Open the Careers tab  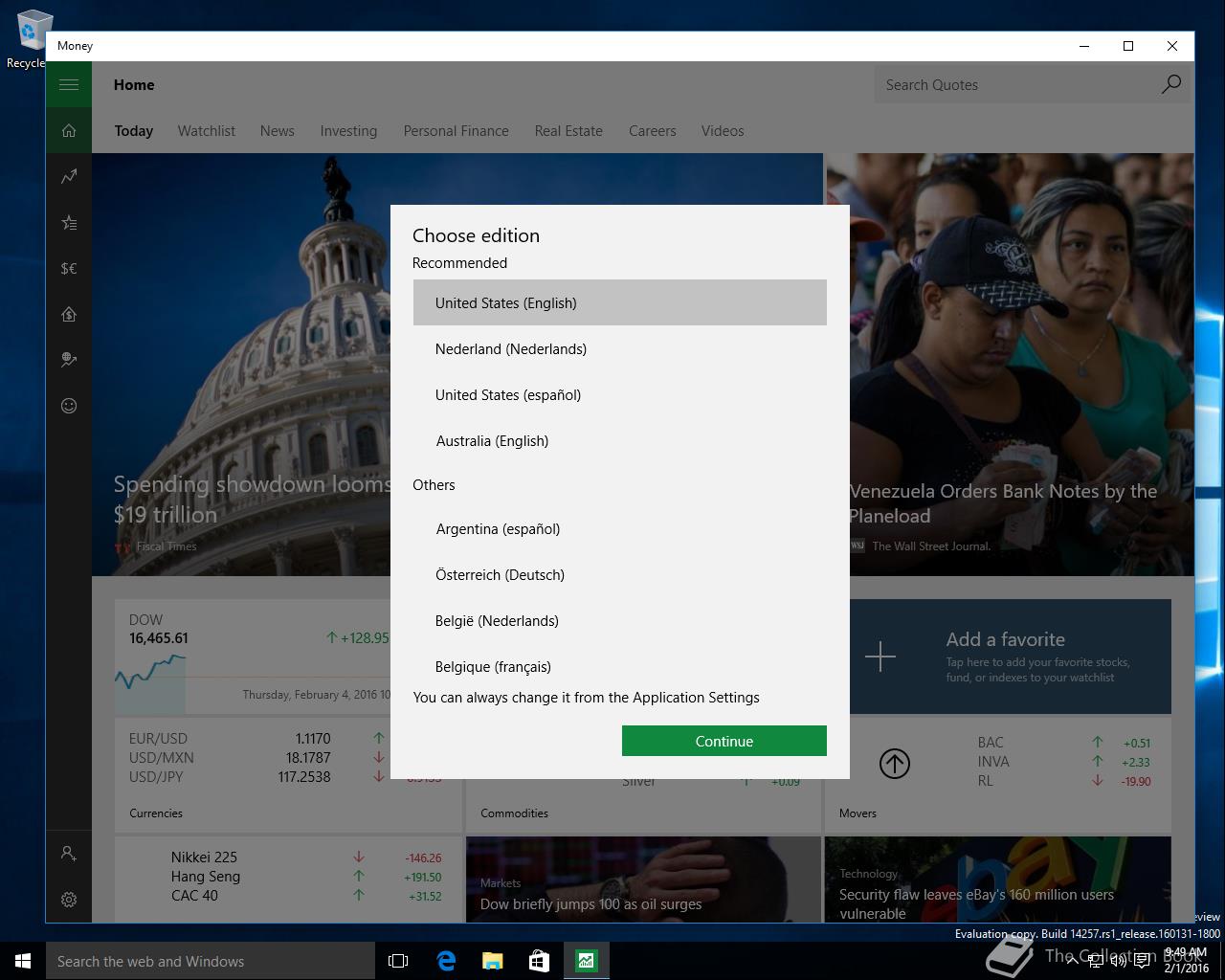(652, 131)
